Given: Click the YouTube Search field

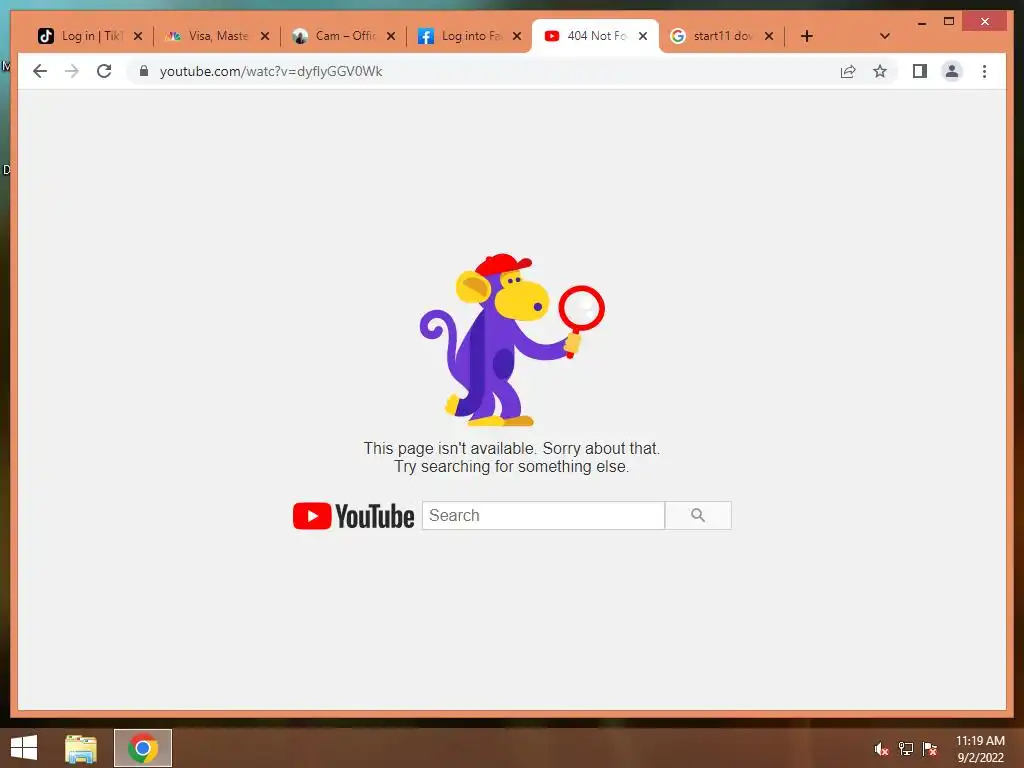Looking at the screenshot, I should (x=543, y=515).
